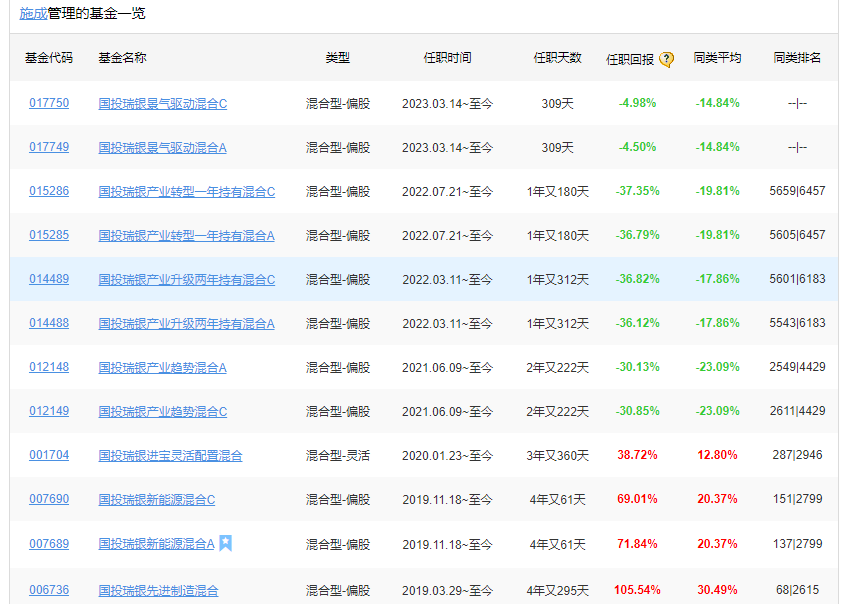Select the -4.50% return value
The image size is (850, 604).
tap(638, 147)
